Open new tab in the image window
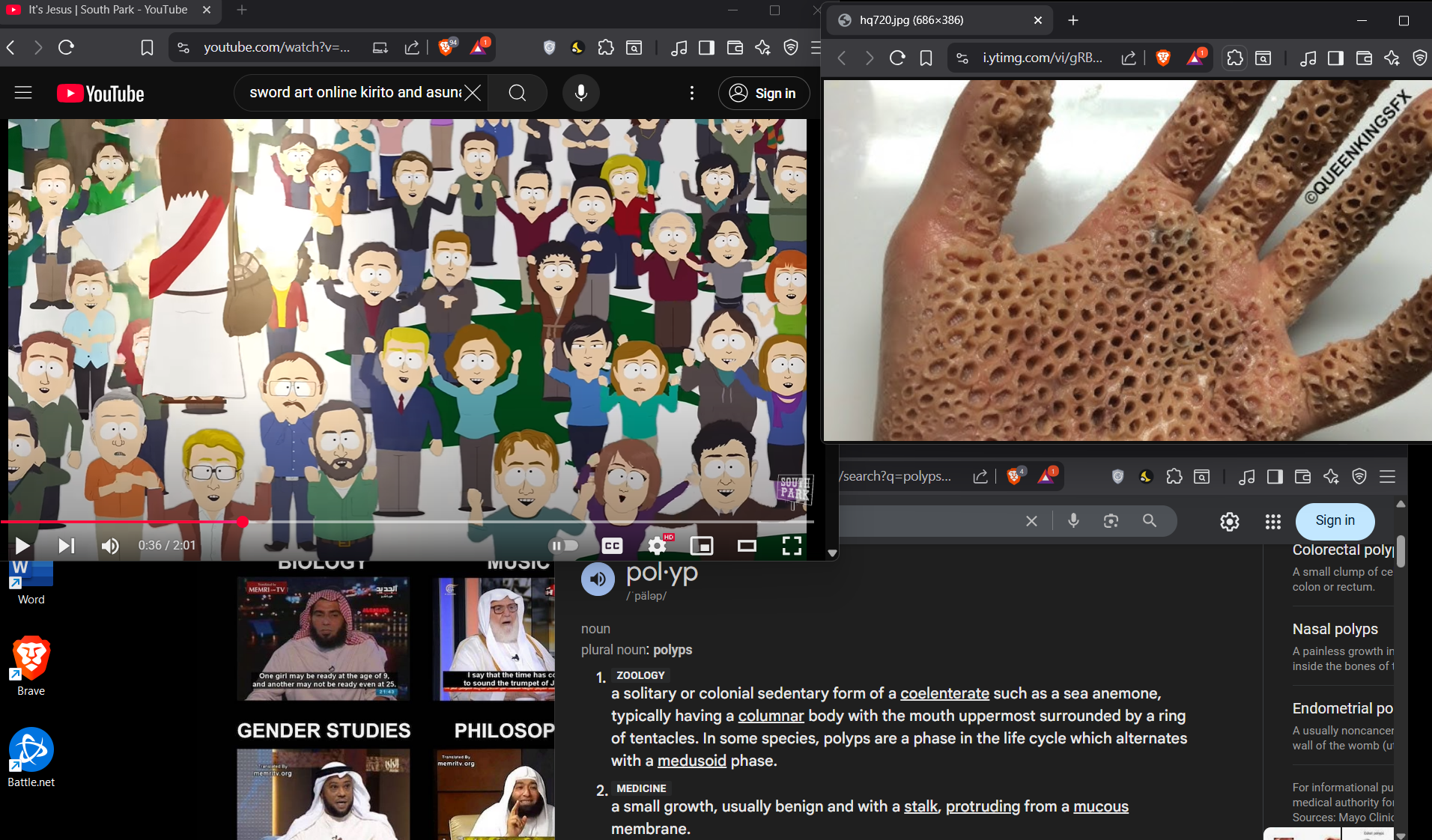The width and height of the screenshot is (1432, 840). (1073, 20)
